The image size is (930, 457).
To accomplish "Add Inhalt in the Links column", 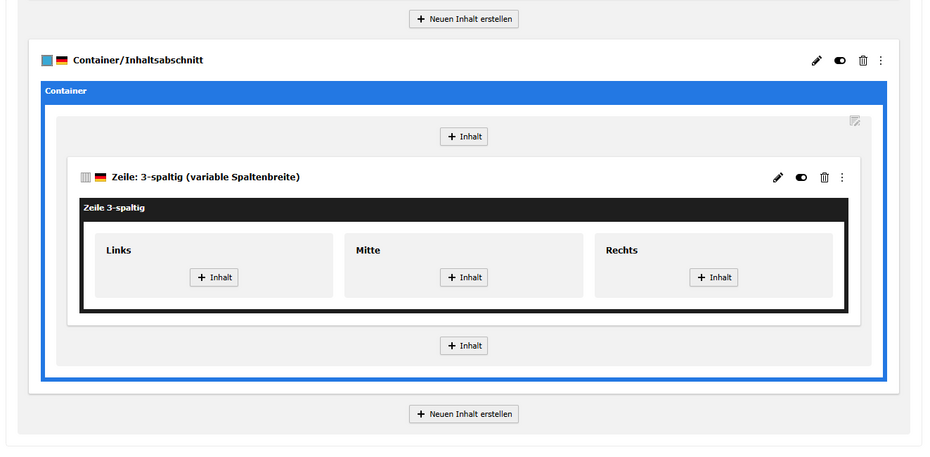I will point(214,278).
